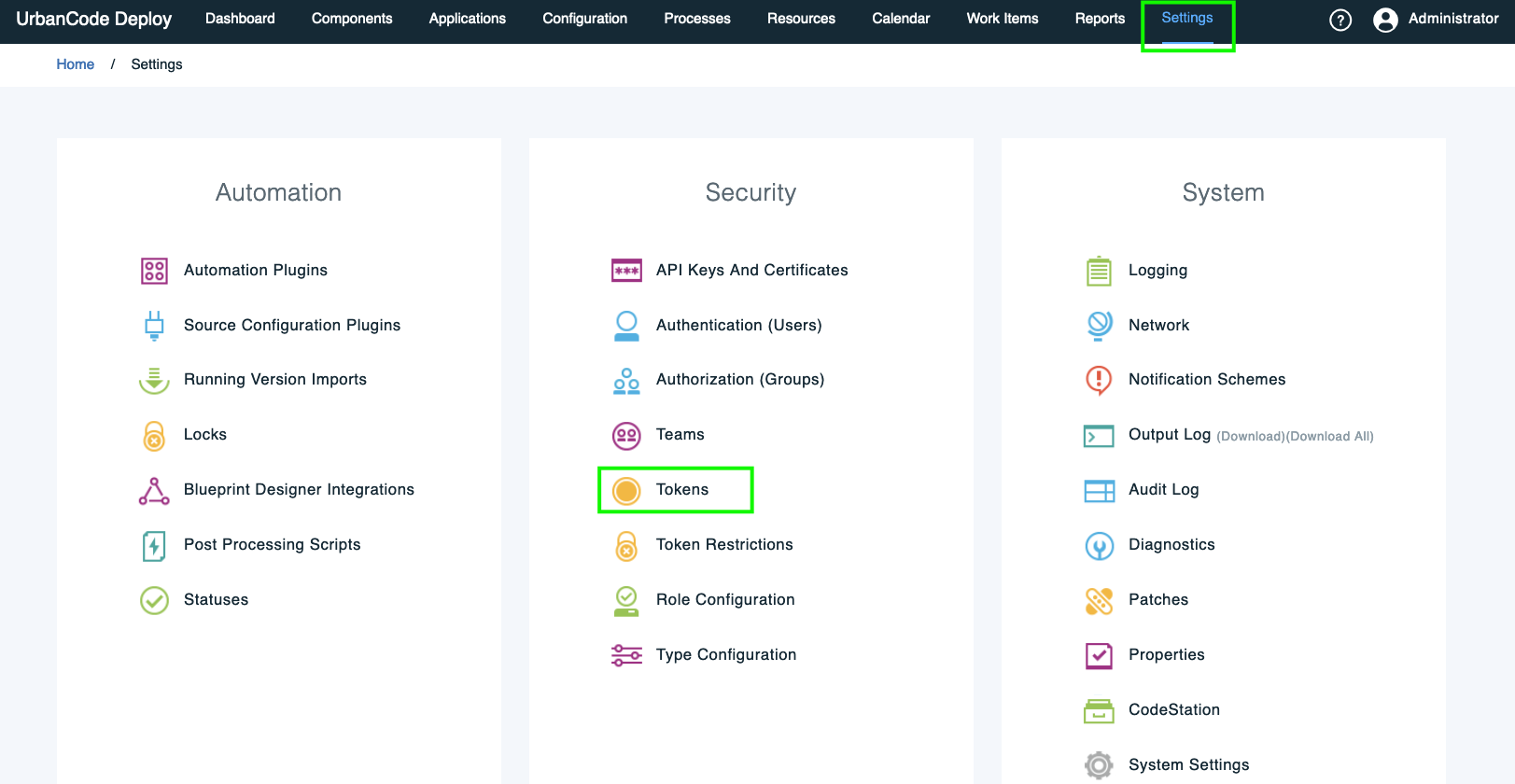
Task: Open the Teams link
Action: (680, 435)
